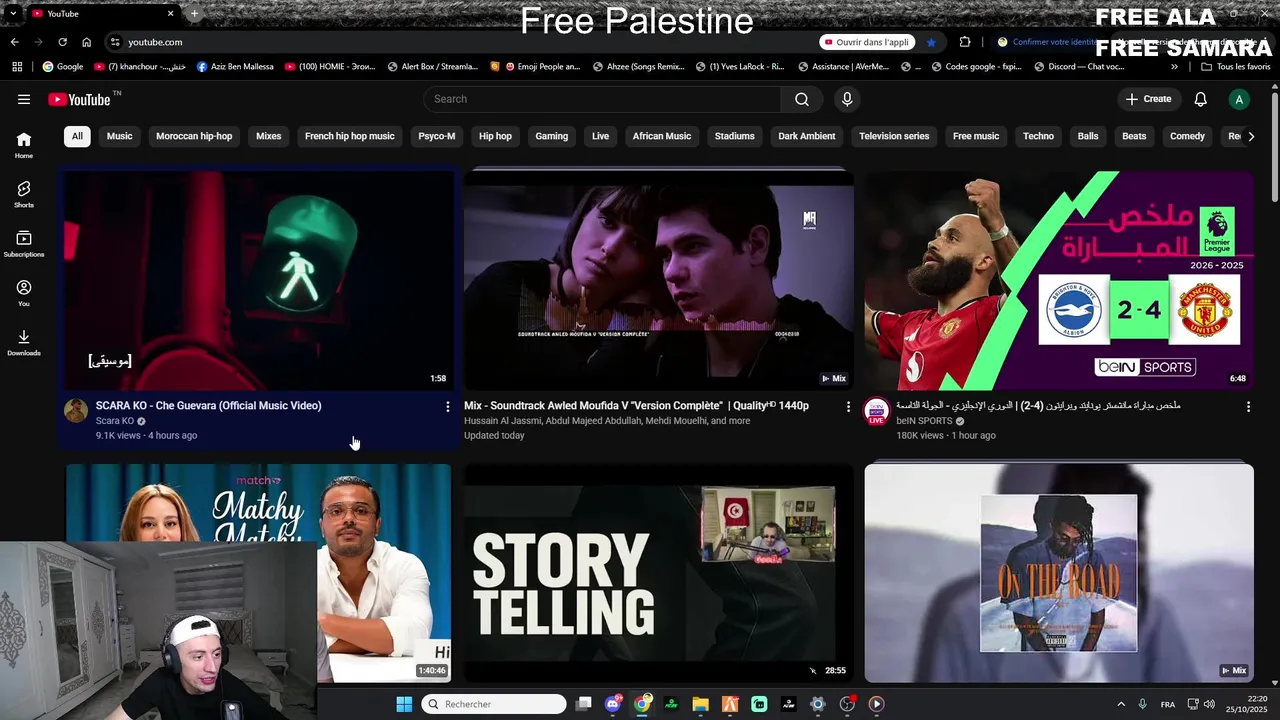Click the beIN SPORTS live channel avatar
The height and width of the screenshot is (720, 1280).
click(877, 411)
